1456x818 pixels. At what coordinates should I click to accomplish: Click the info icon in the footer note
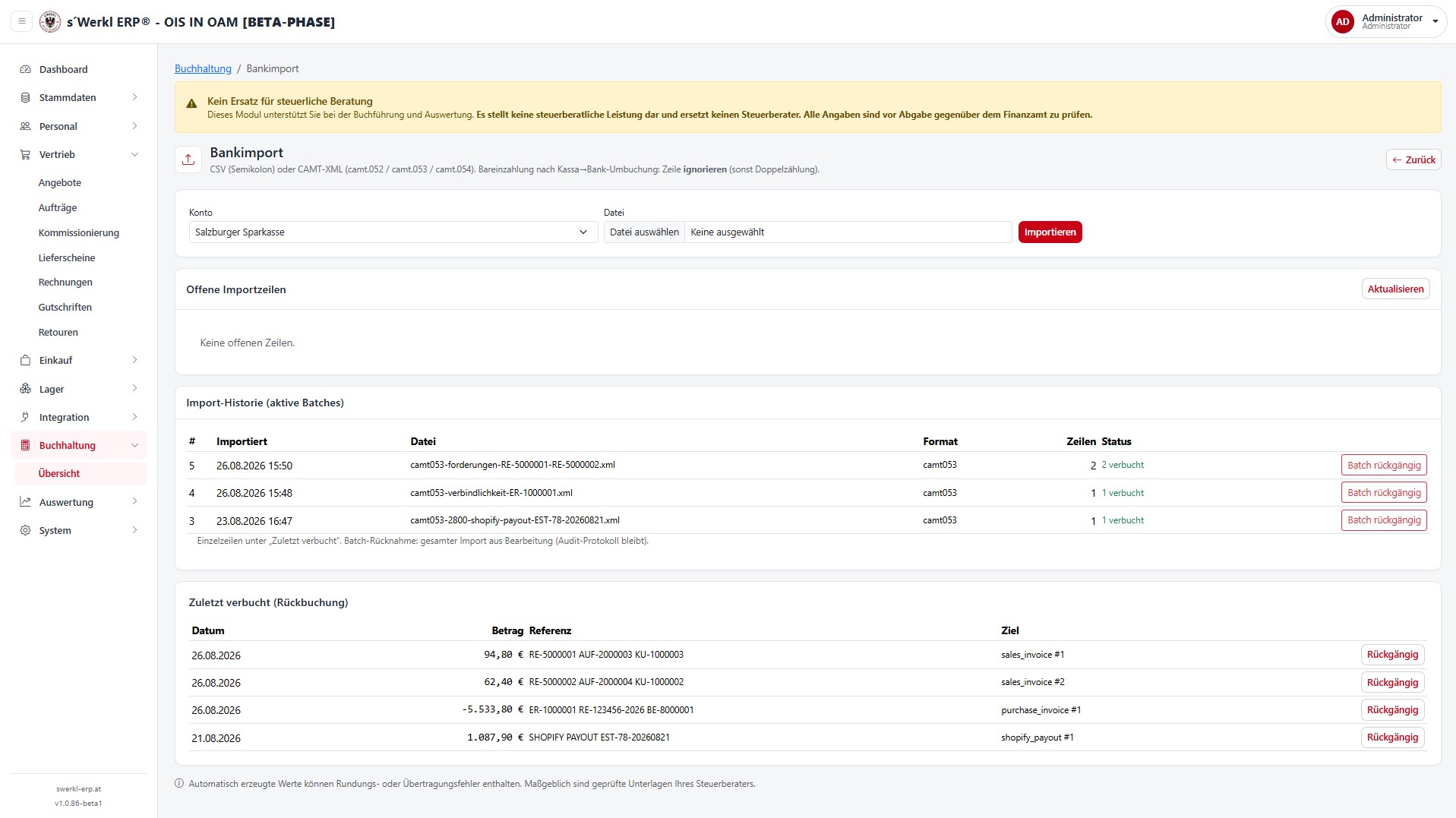[179, 783]
